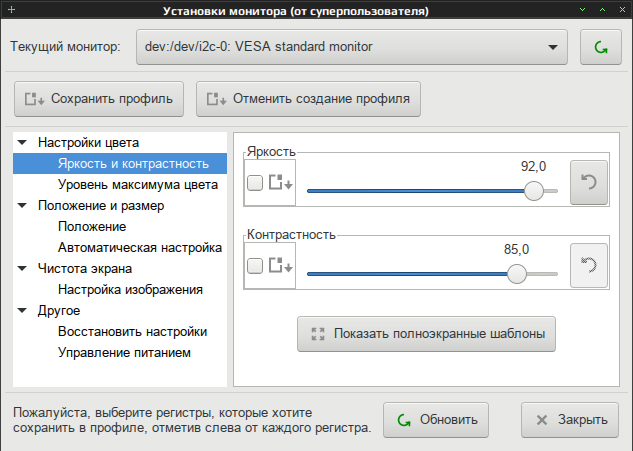The image size is (633, 451).
Task: Click the Закрыть button
Action: (x=570, y=420)
